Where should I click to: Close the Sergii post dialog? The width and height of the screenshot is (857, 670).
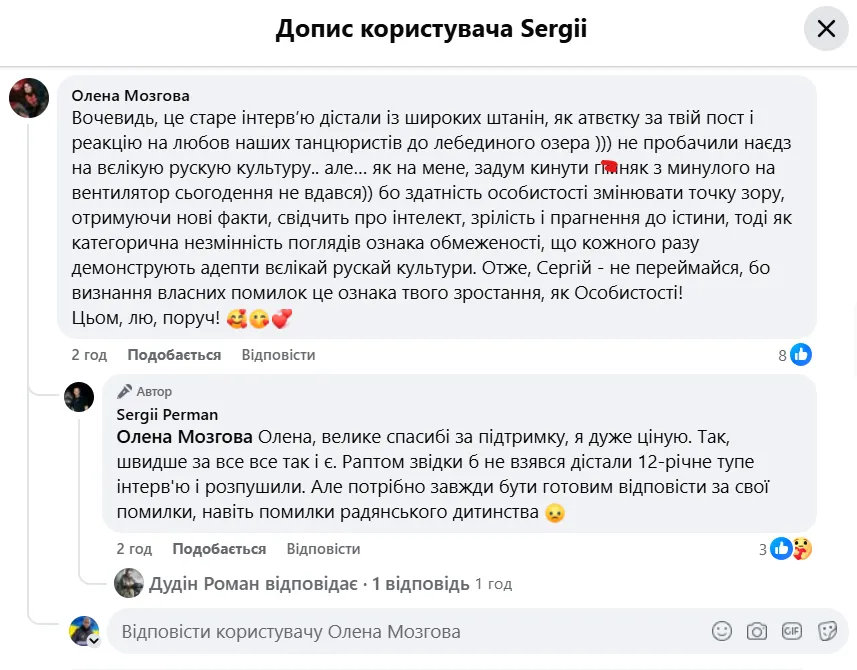tap(825, 29)
